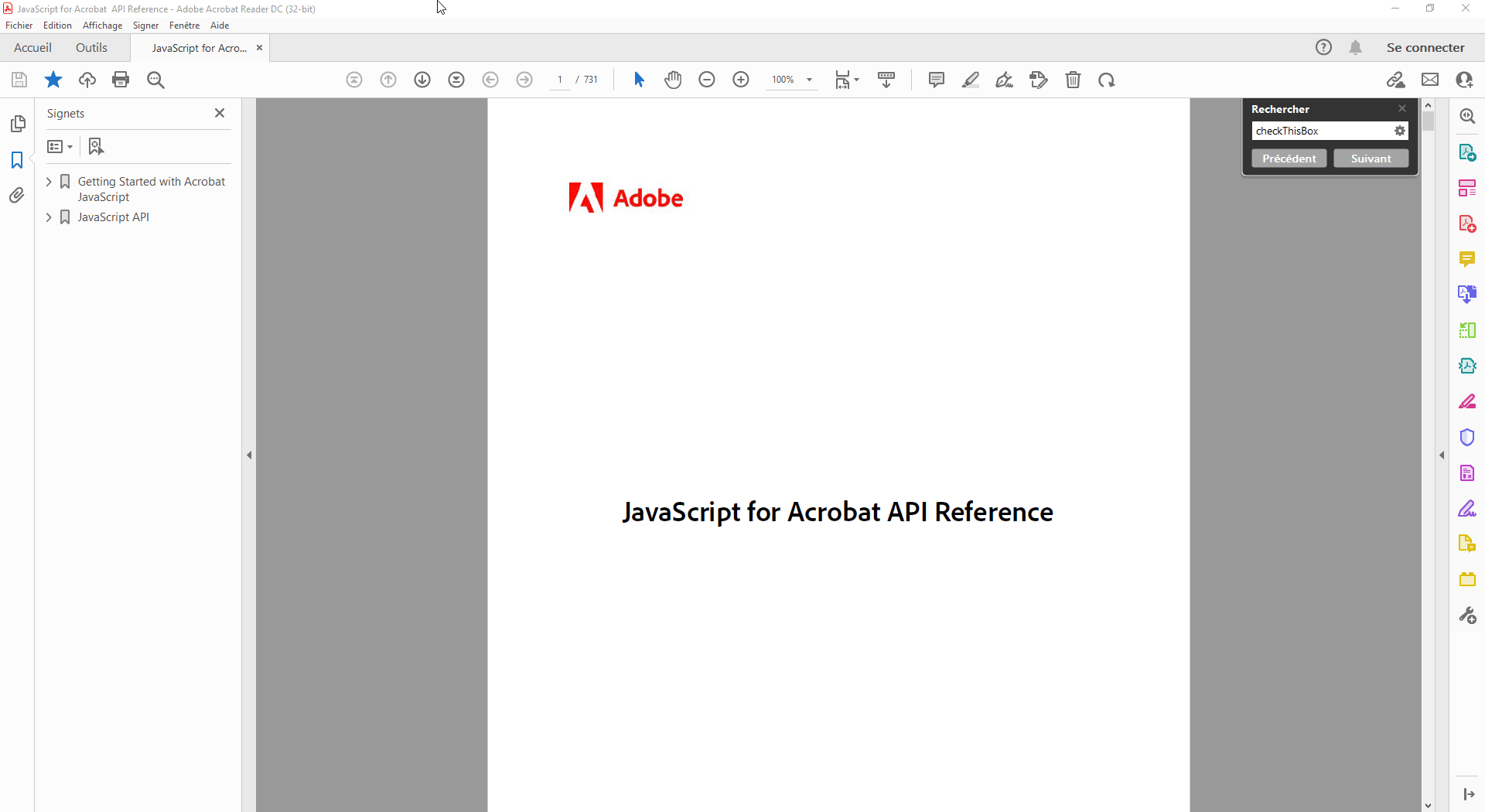1485x812 pixels.
Task: Select the JavaScript for Acro... document tab
Action: [200, 48]
